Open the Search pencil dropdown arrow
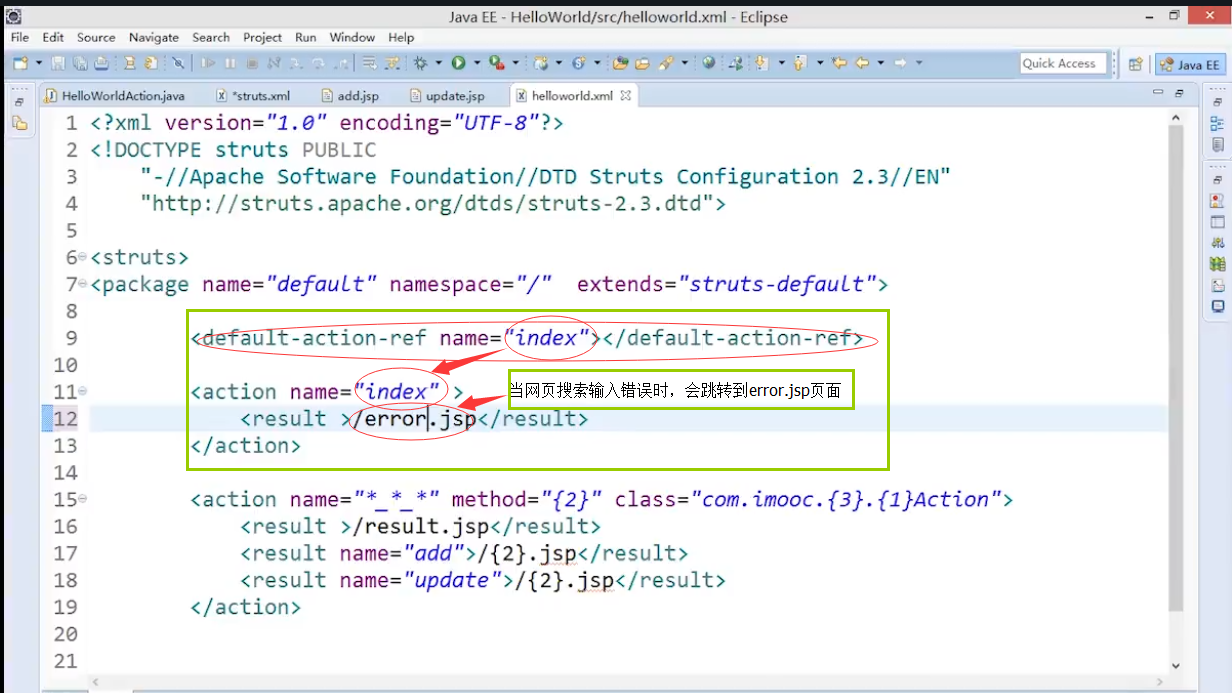 click(685, 63)
